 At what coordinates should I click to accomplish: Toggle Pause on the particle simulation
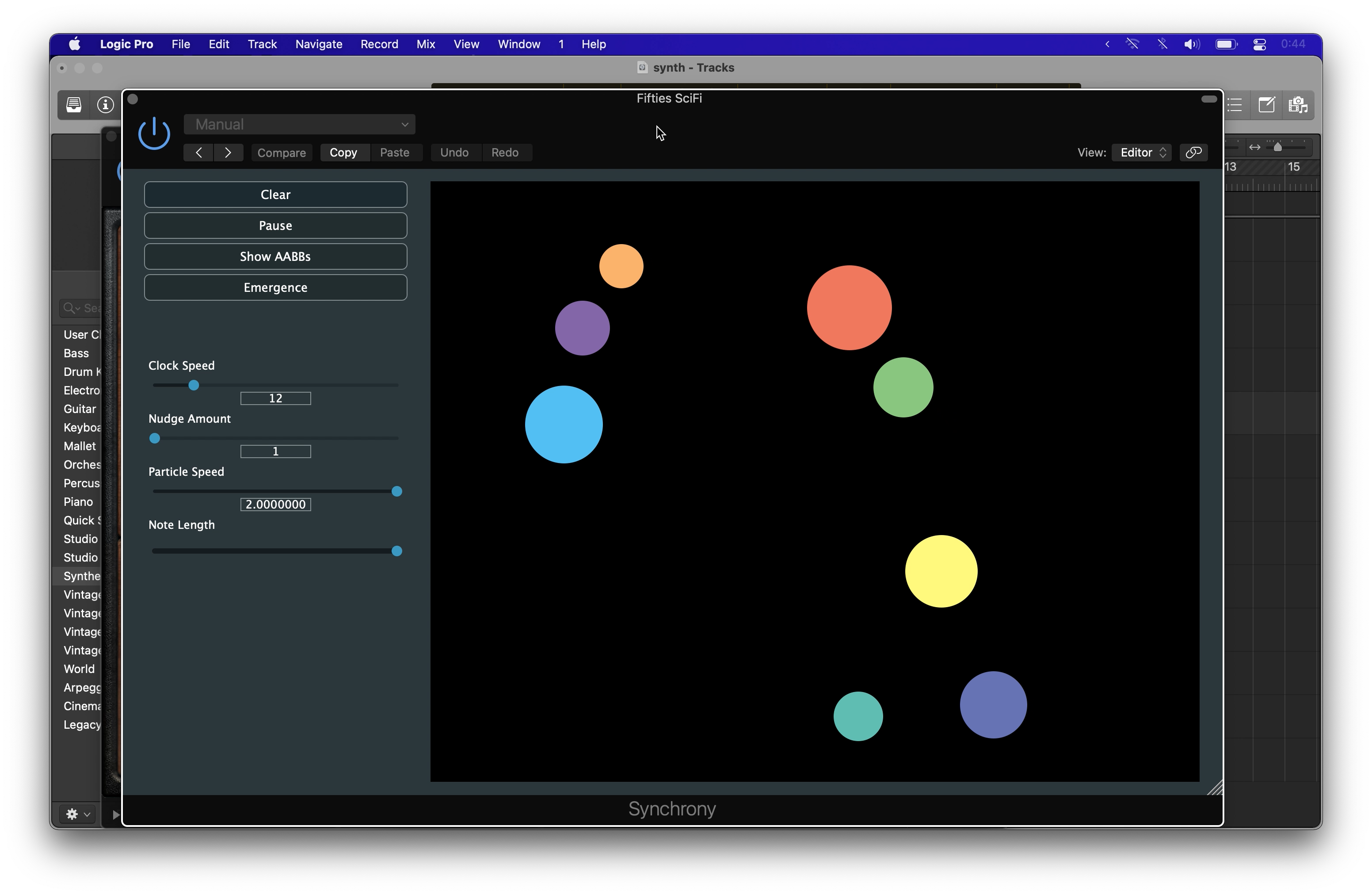point(275,226)
